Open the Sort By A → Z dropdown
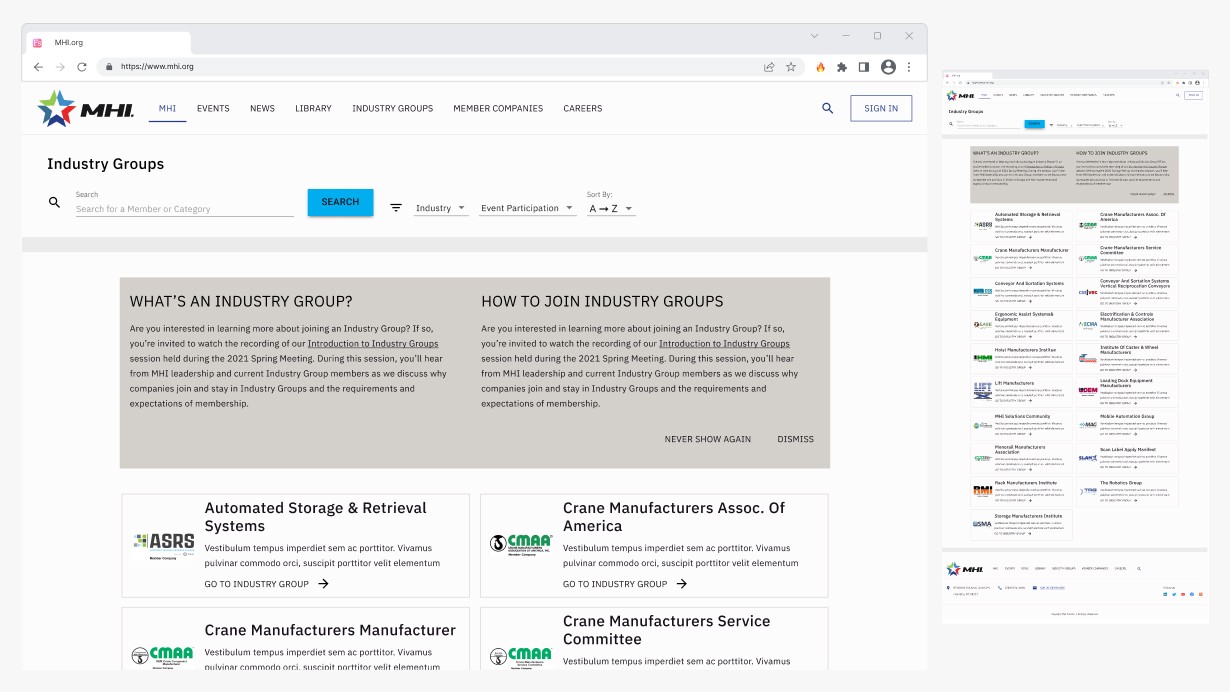Screen dimensions: 1230x692 611,209
